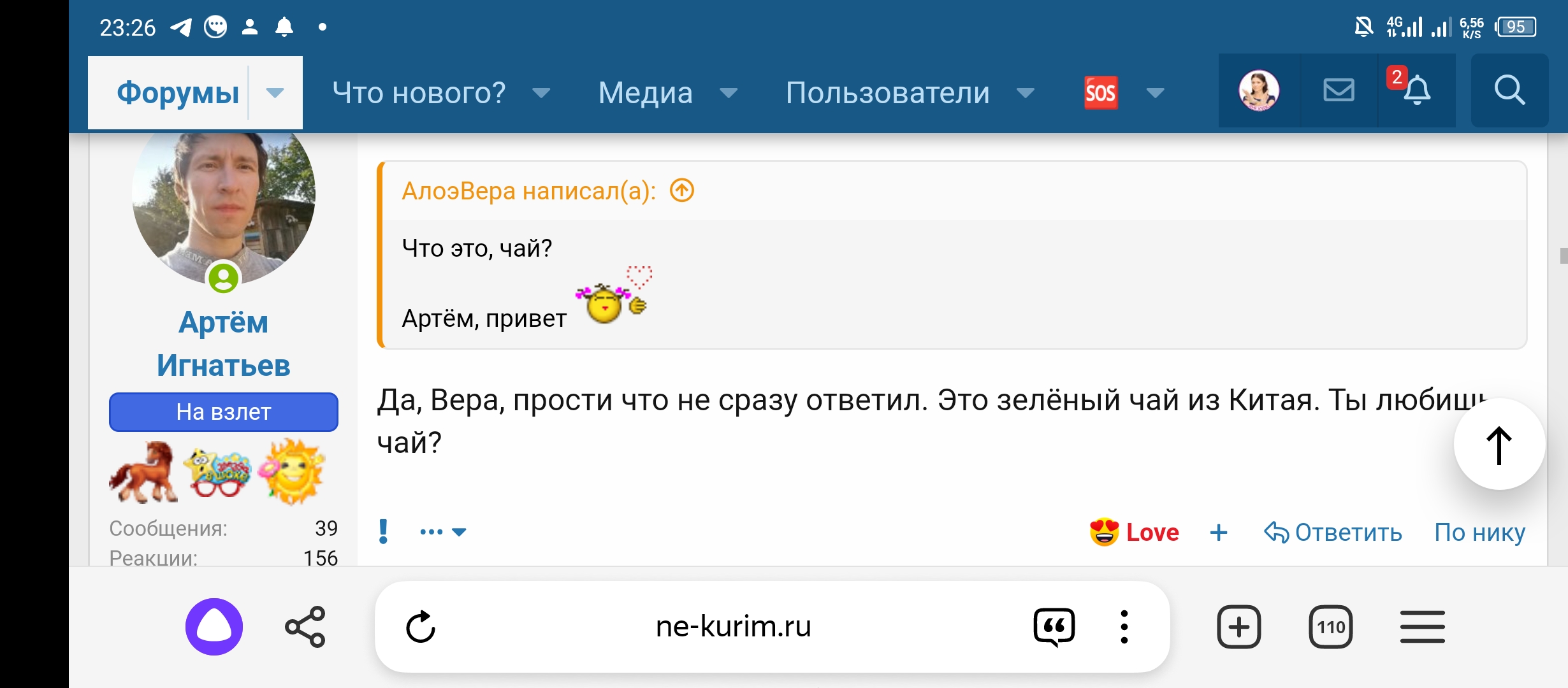Click the По нику link

pos(1479,533)
